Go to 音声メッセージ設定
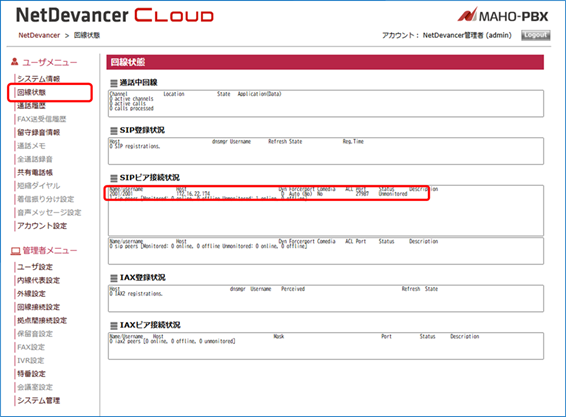Screen dimensions: 566x417 tap(49, 212)
